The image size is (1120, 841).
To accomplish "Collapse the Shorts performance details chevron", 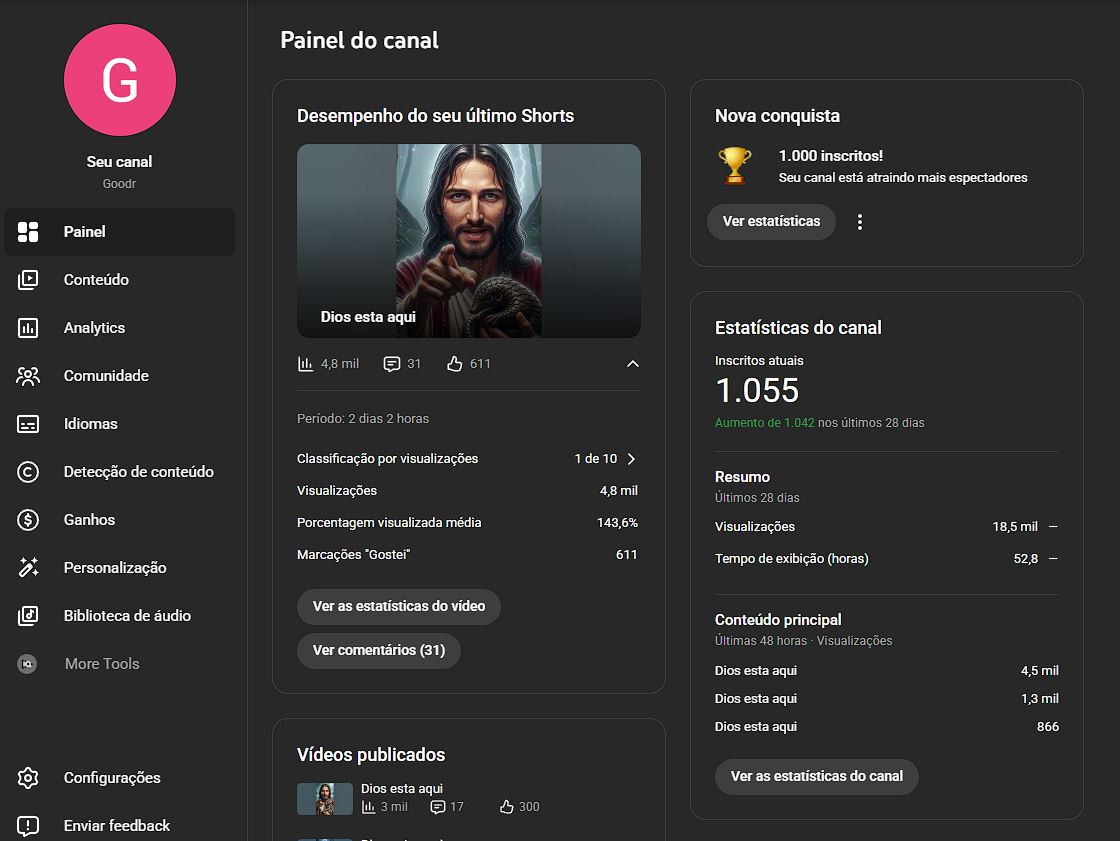I will click(632, 364).
